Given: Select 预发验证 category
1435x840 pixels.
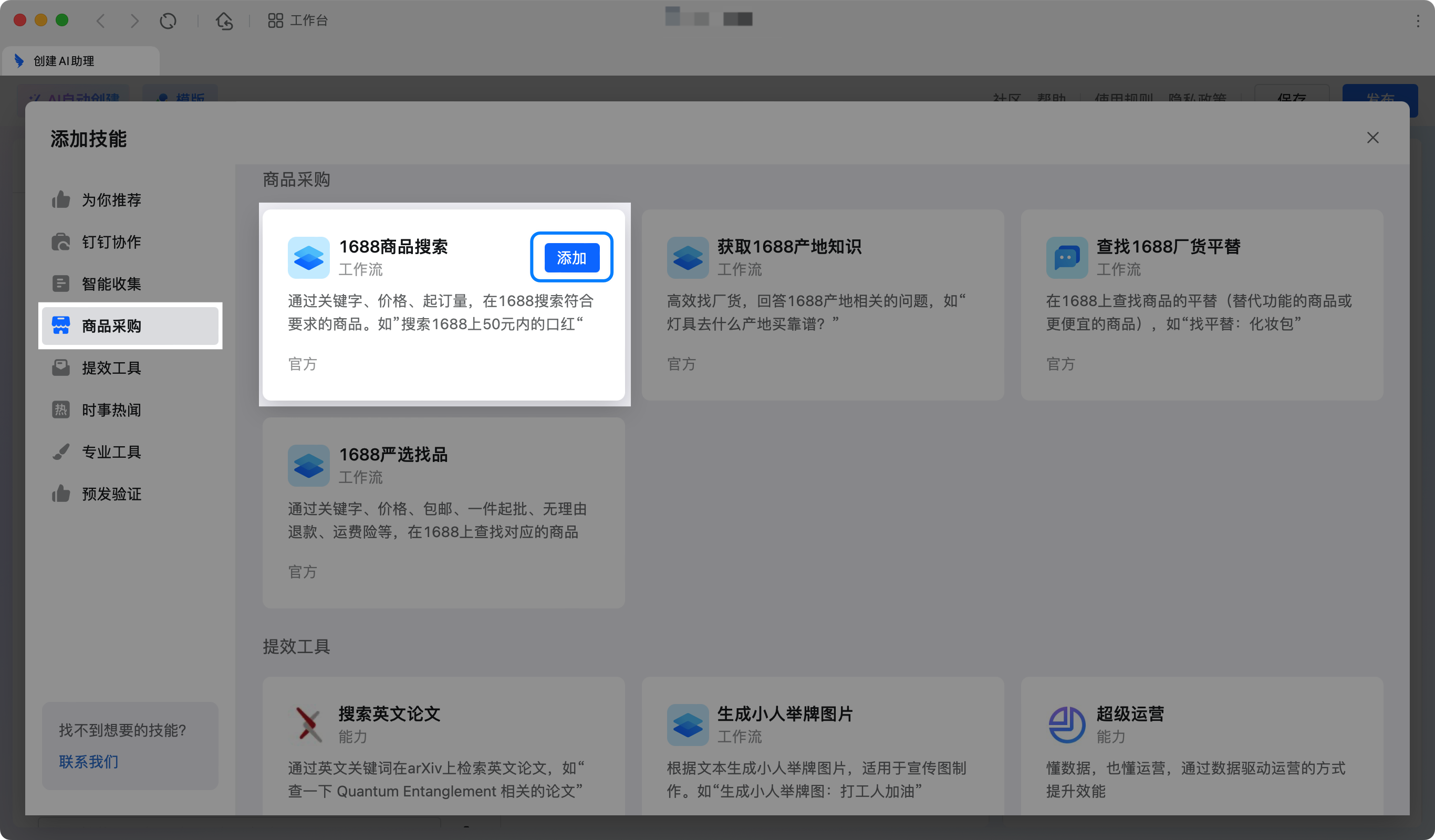Looking at the screenshot, I should click(130, 493).
